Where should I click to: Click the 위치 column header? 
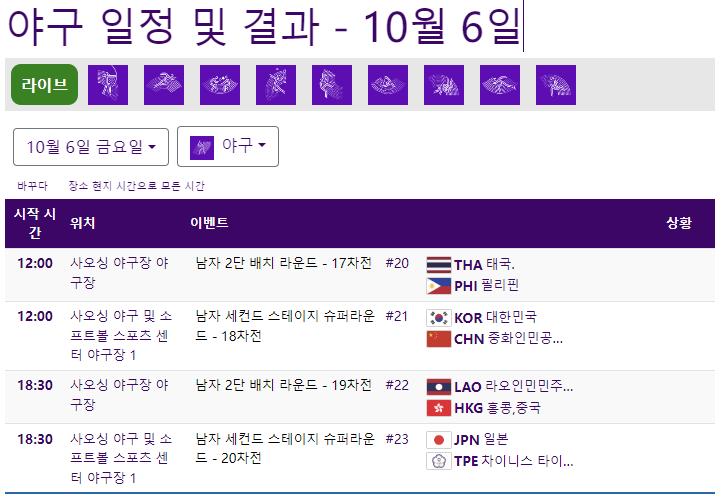click(x=83, y=223)
